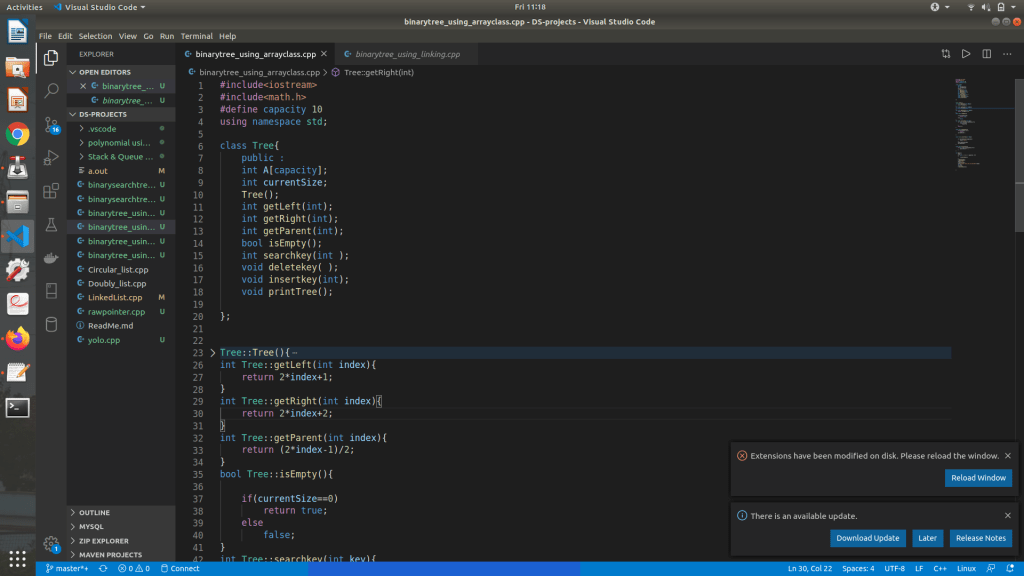This screenshot has height=576, width=1024.
Task: Switch to binarytree_using_linking.cpp tab
Action: point(407,54)
